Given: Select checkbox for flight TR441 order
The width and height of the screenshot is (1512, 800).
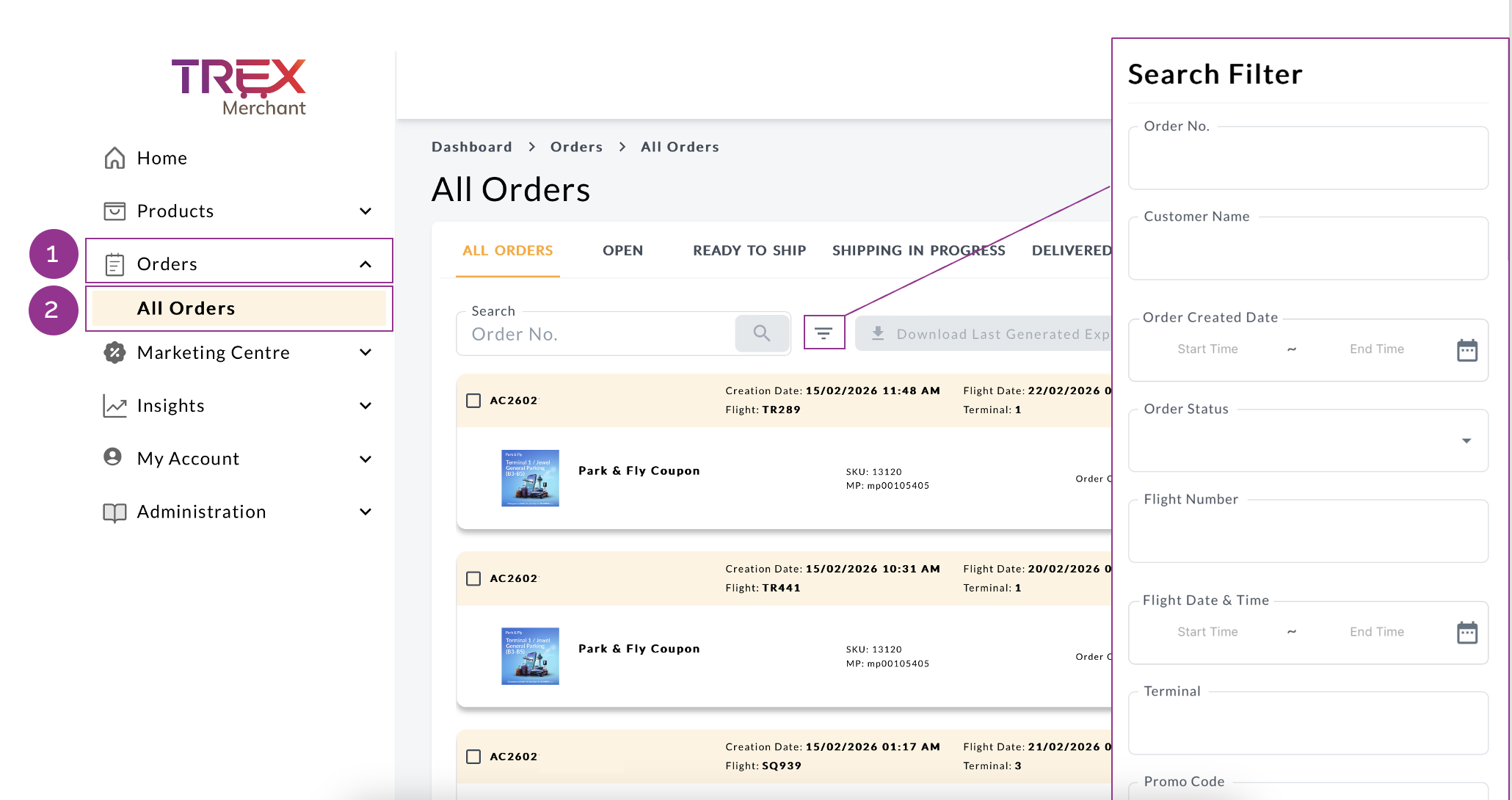Looking at the screenshot, I should point(473,578).
